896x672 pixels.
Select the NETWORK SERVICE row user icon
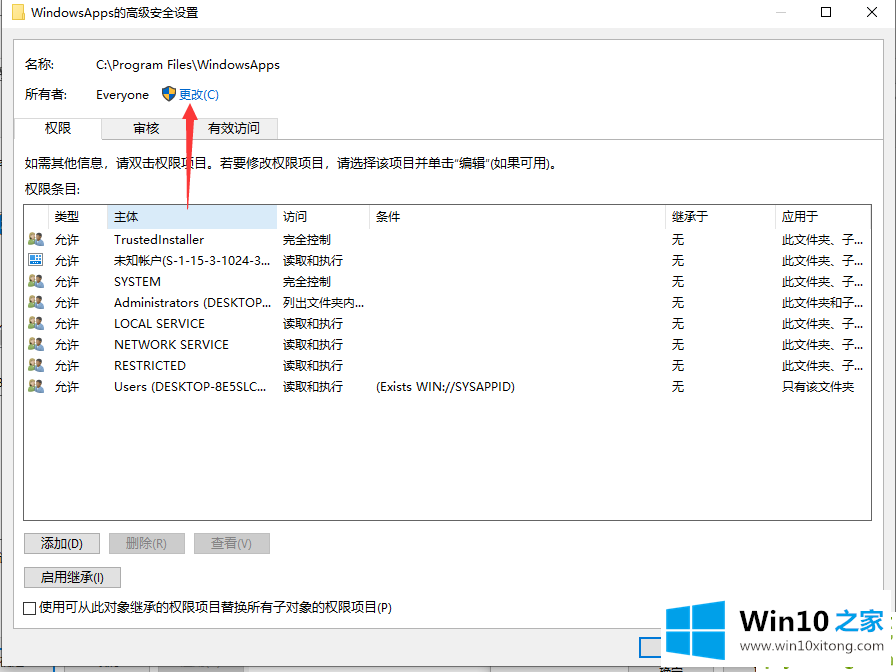pos(36,345)
